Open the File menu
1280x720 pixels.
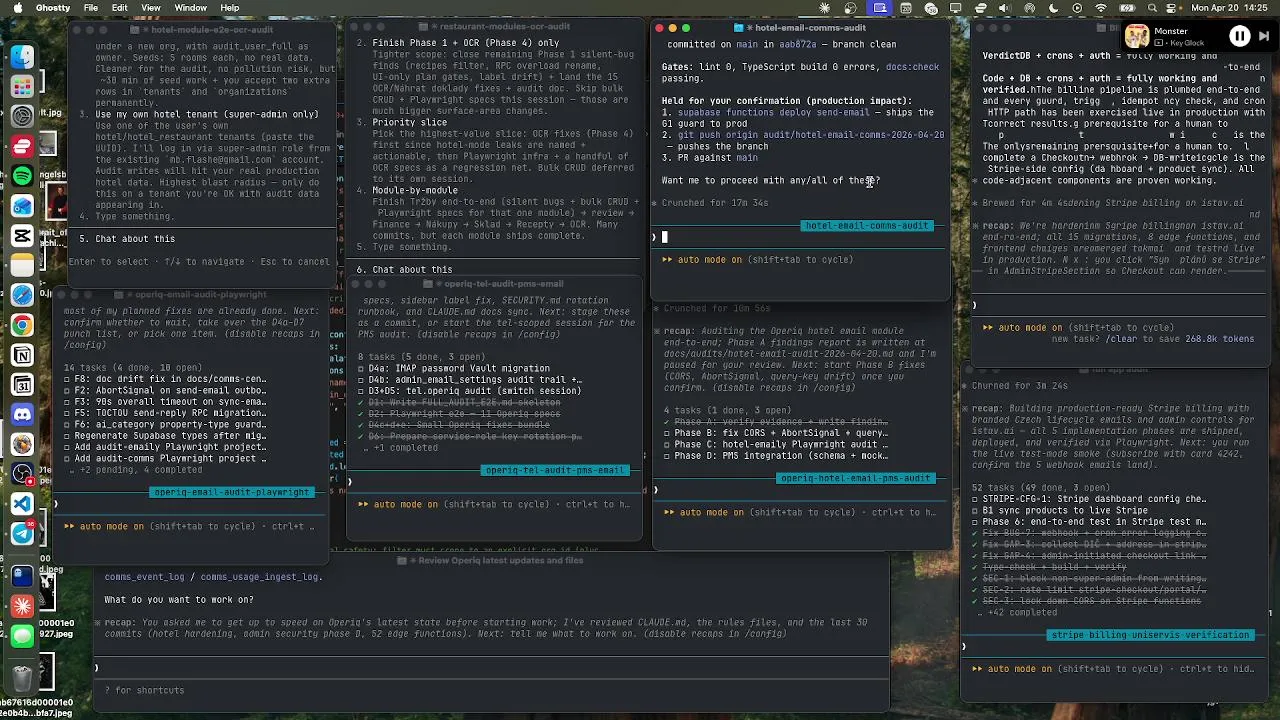91,8
